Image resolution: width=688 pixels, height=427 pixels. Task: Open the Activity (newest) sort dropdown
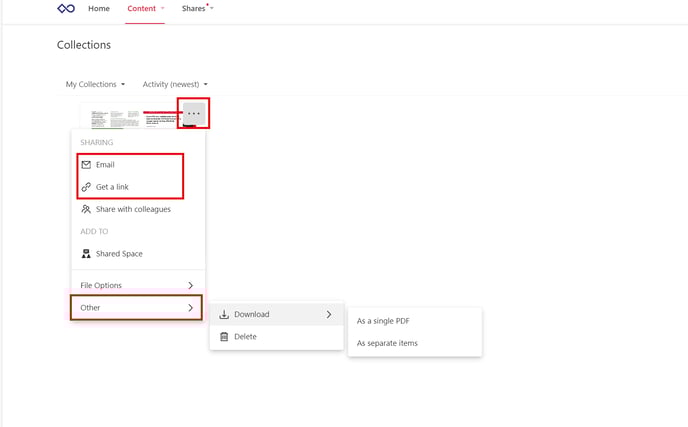175,84
